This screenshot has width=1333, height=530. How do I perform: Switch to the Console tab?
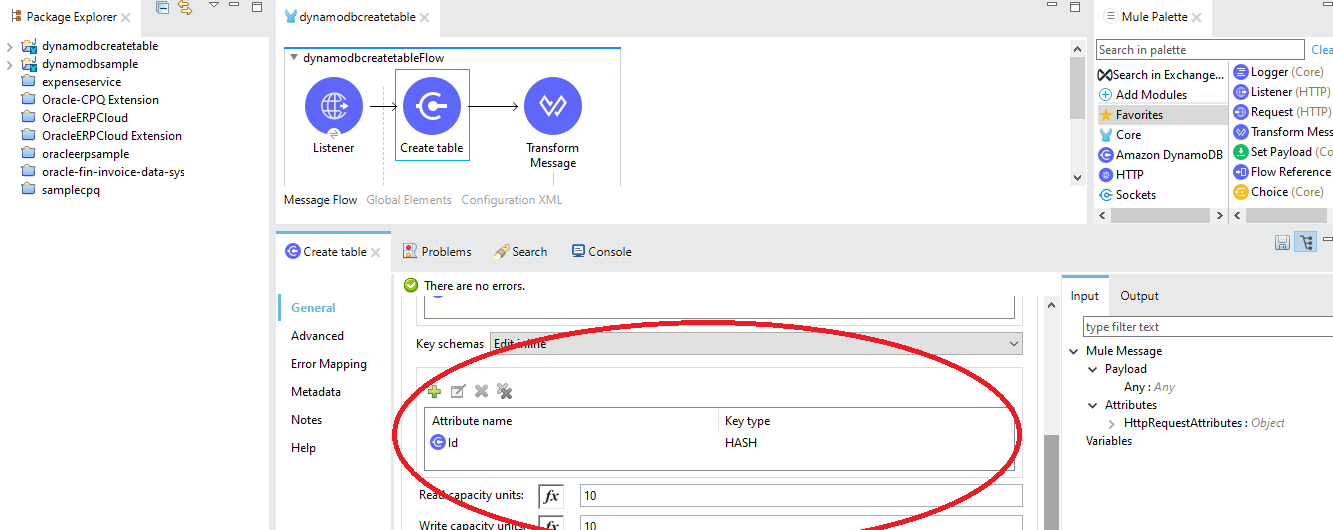pos(602,252)
